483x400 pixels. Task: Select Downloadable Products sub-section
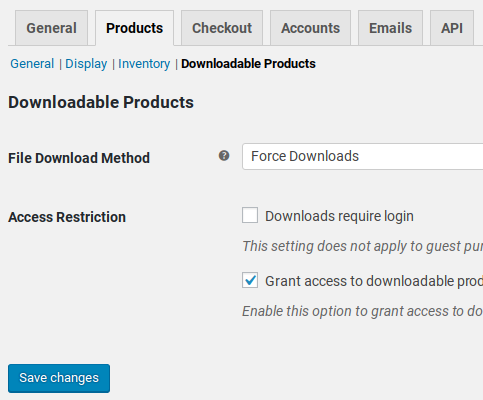pyautogui.click(x=248, y=64)
